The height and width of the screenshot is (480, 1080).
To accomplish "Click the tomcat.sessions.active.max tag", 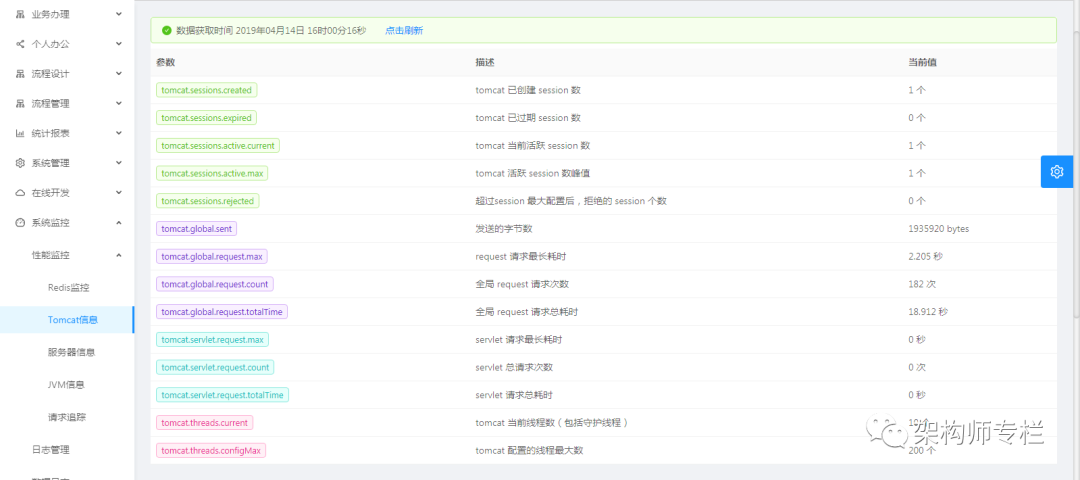I will coord(212,174).
